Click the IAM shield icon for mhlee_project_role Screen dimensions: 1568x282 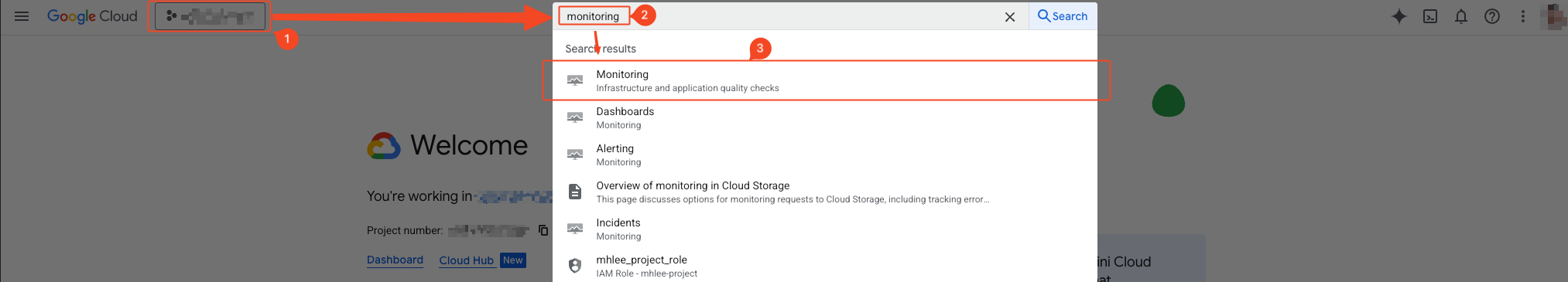[x=575, y=266]
